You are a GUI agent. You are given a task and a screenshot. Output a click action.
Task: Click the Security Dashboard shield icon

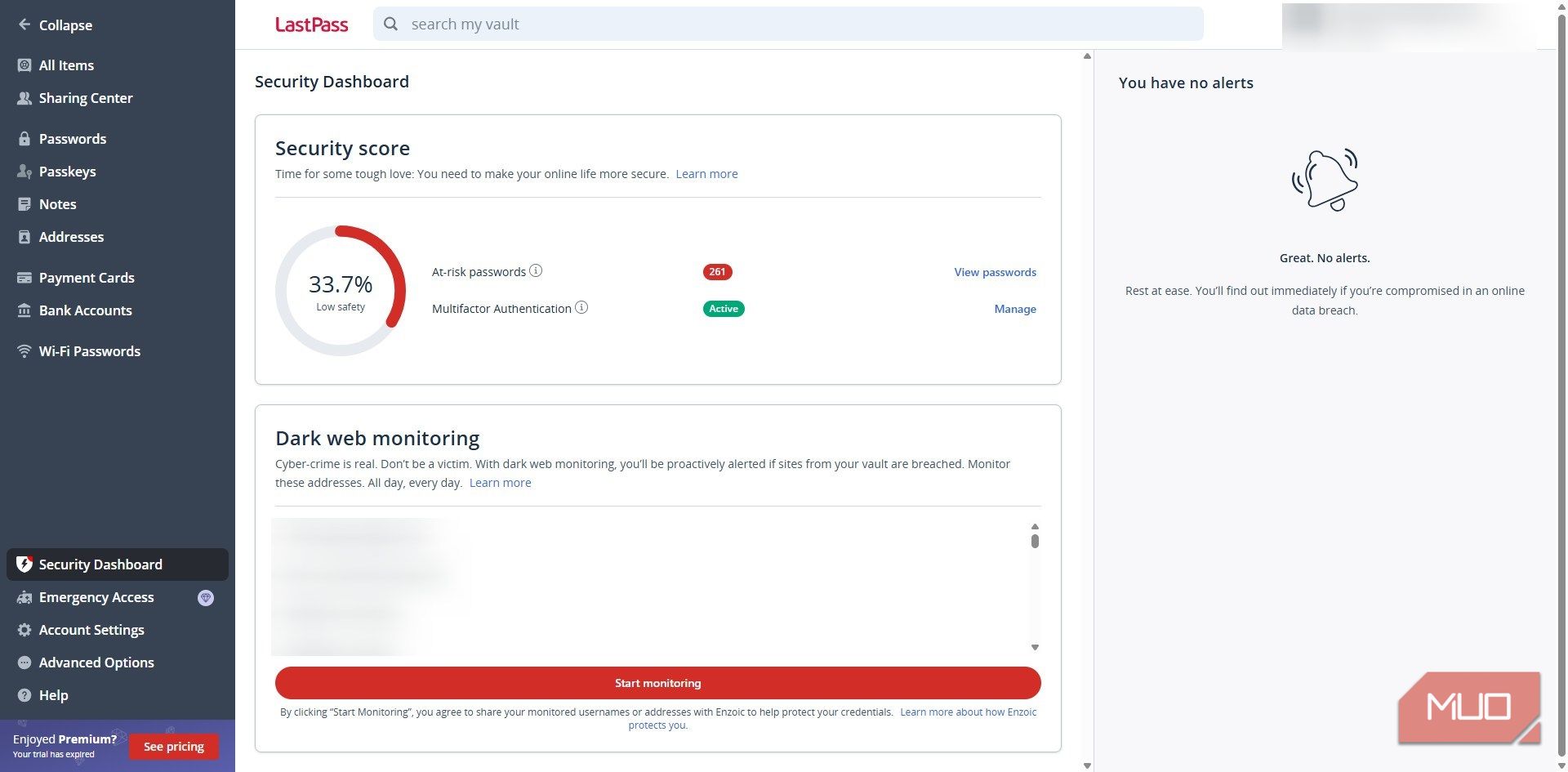coord(24,564)
